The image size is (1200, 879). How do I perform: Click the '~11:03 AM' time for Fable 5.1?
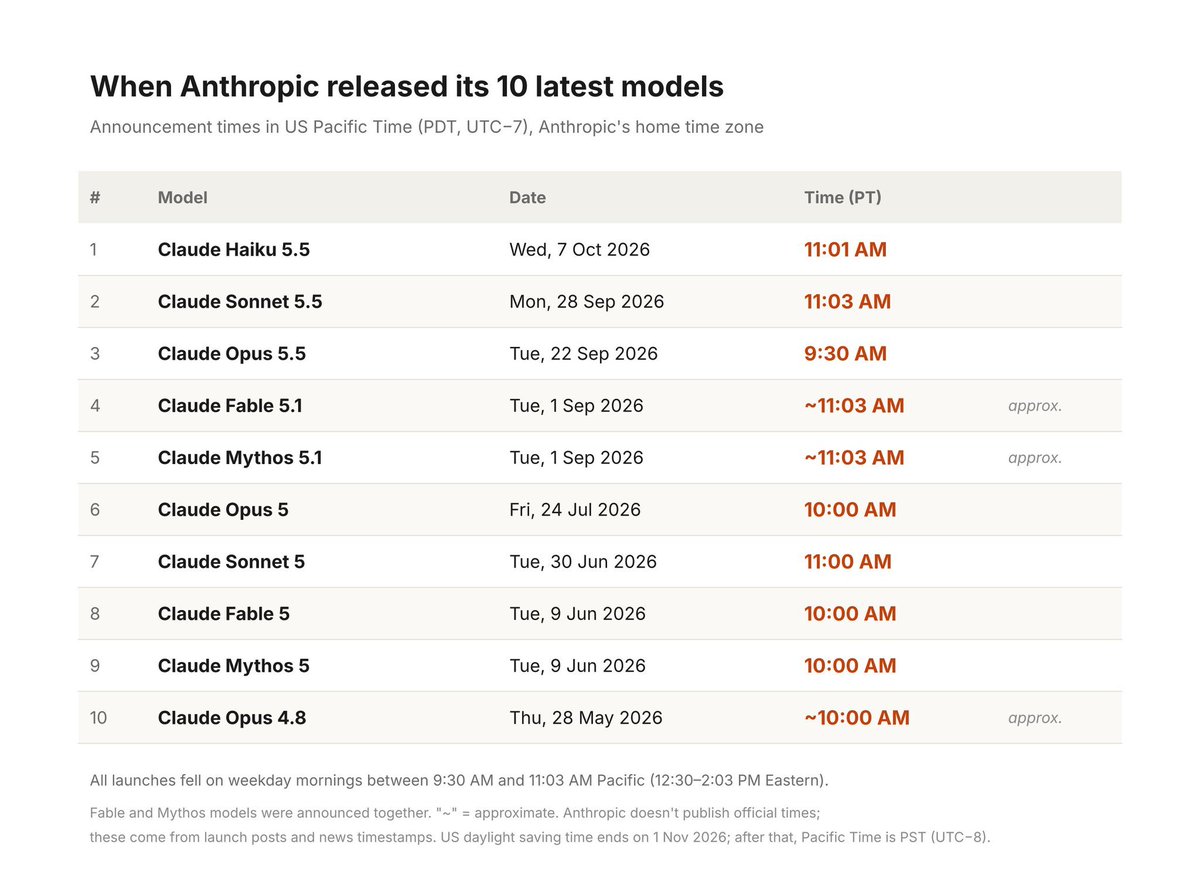[x=854, y=405]
